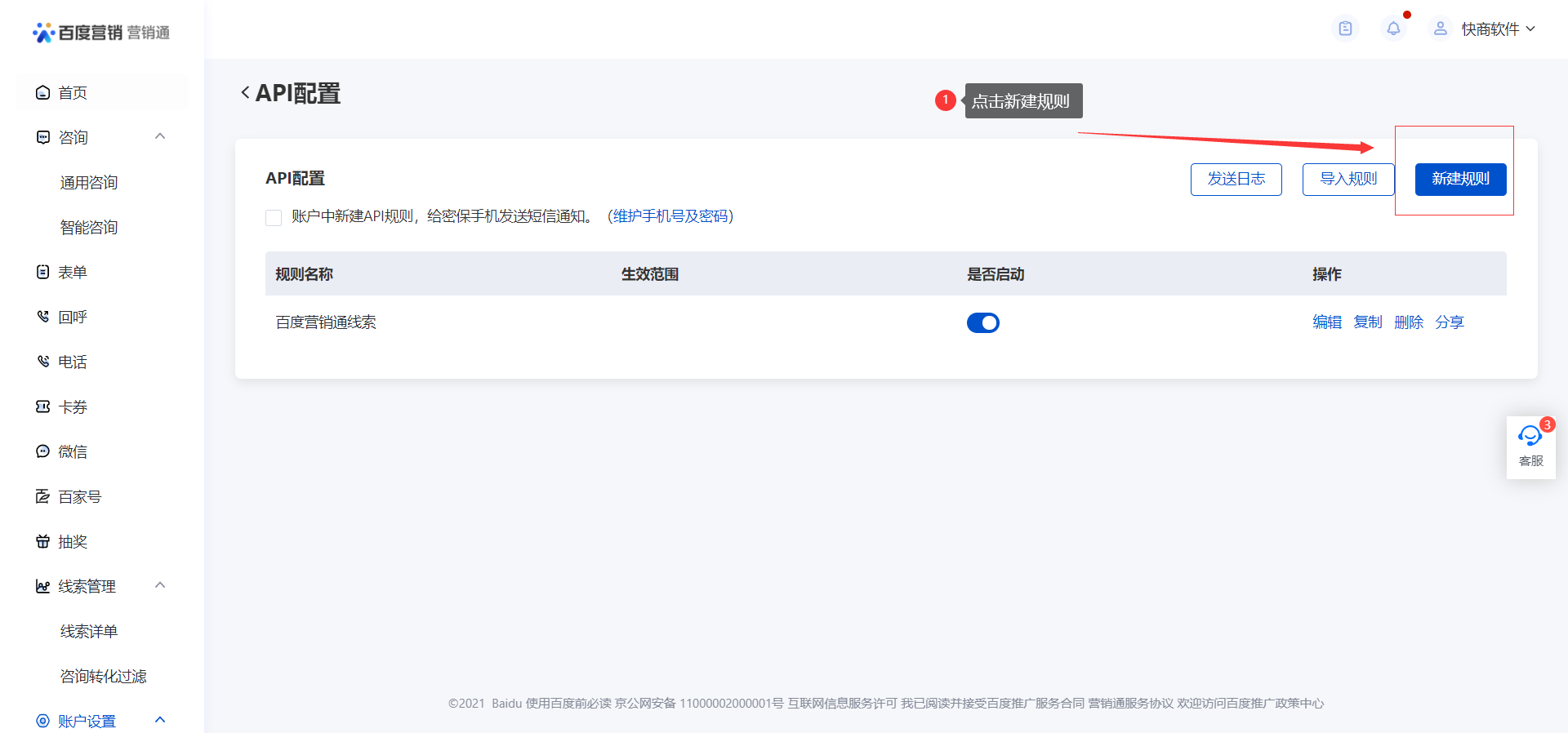This screenshot has width=1568, height=733.
Task: Open the 首页 menu item
Action: coord(102,92)
